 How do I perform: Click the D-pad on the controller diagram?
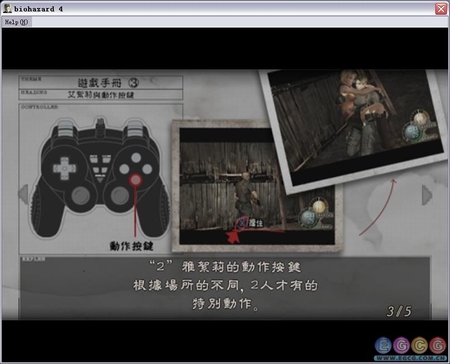(64, 168)
